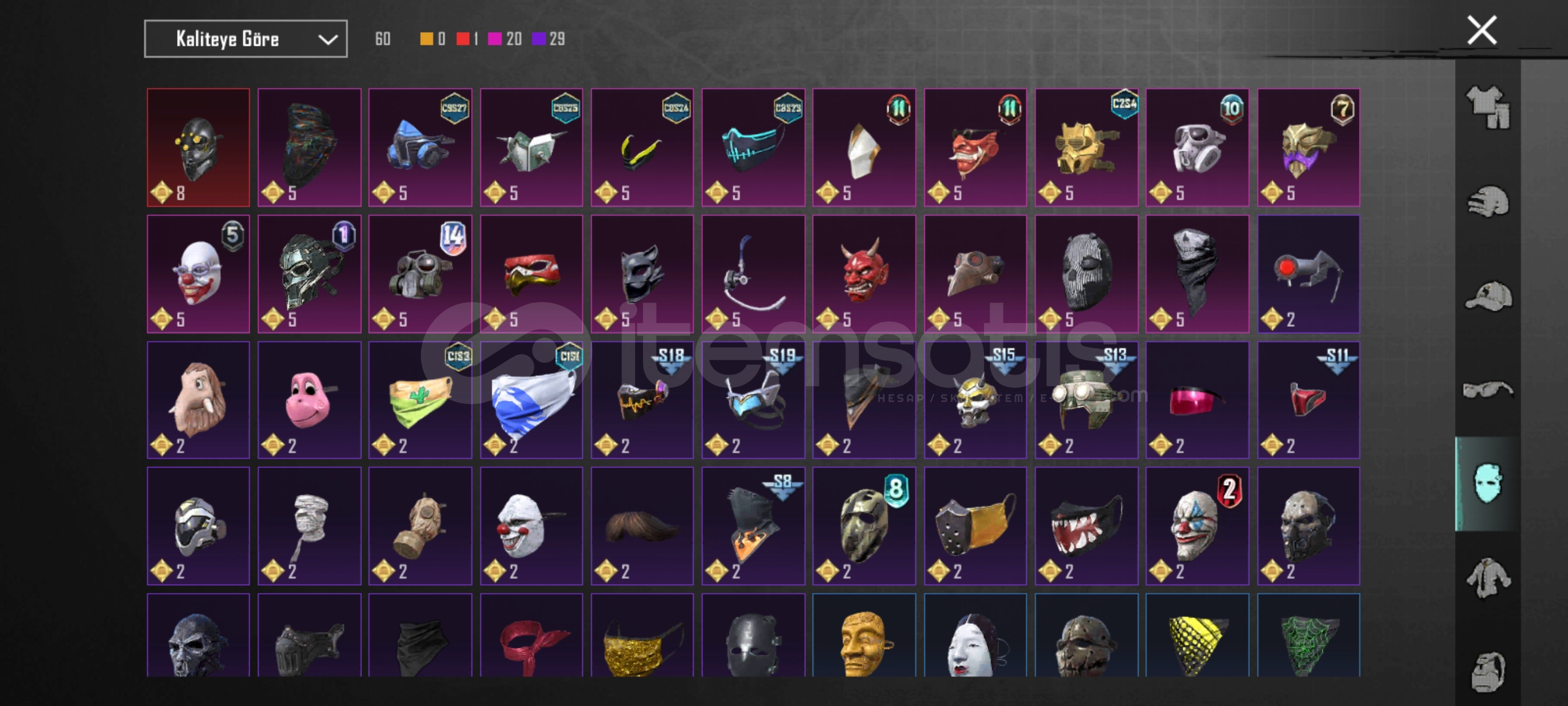Screen dimensions: 1568x706
Task: Expand the Kaliteye Göre sort dropdown
Action: 246,39
